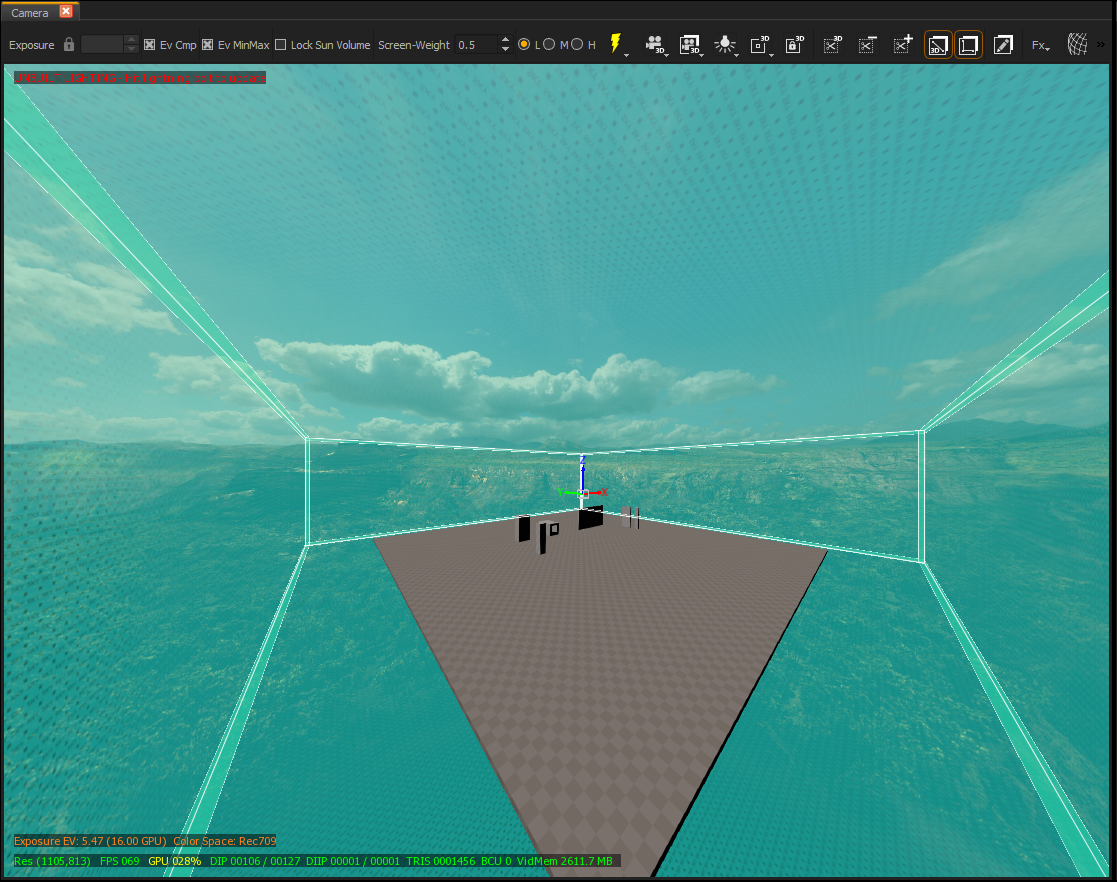Click the 3D camera icon
The width and height of the screenshot is (1117, 882).
click(x=654, y=45)
